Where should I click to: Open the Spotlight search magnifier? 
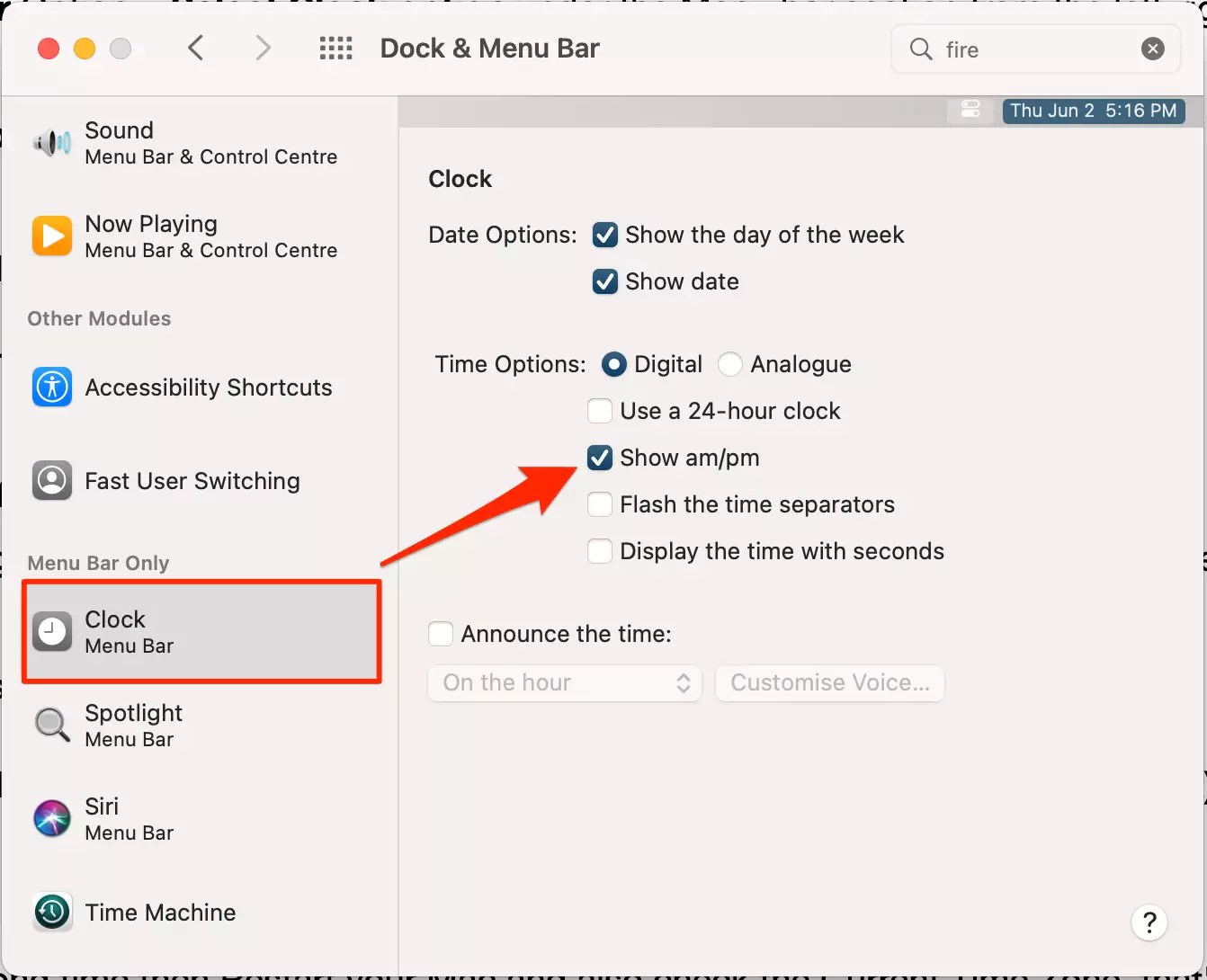pyautogui.click(x=920, y=49)
